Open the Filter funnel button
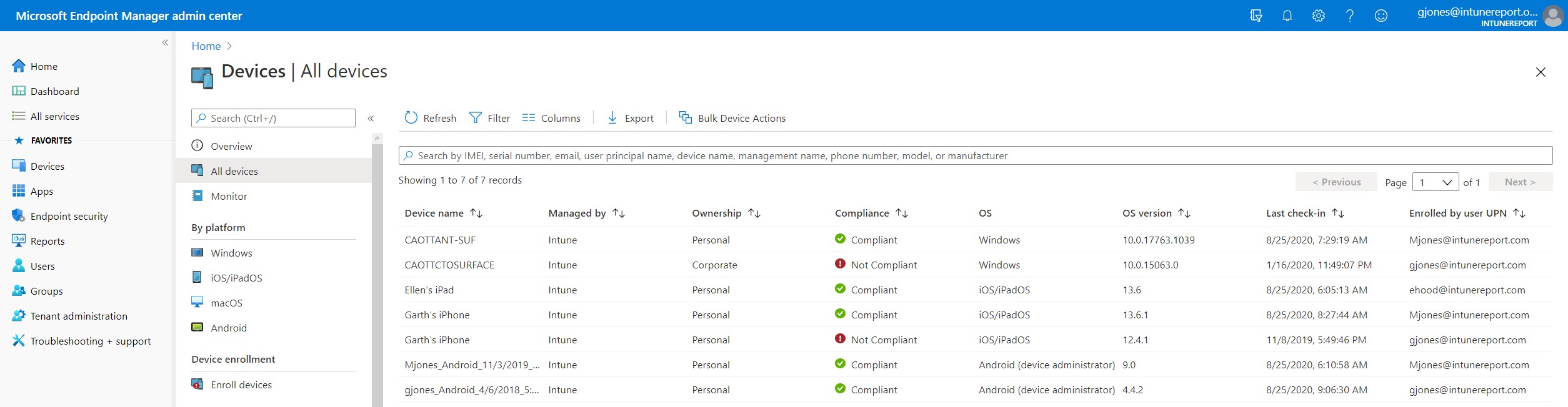 489,118
